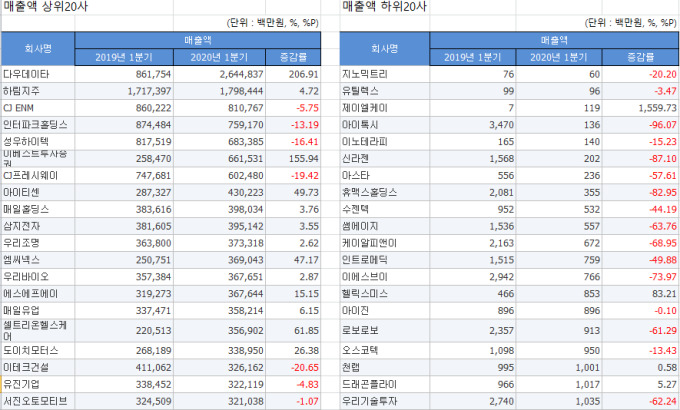Select the '삼지전자' company cell

click(x=38, y=226)
